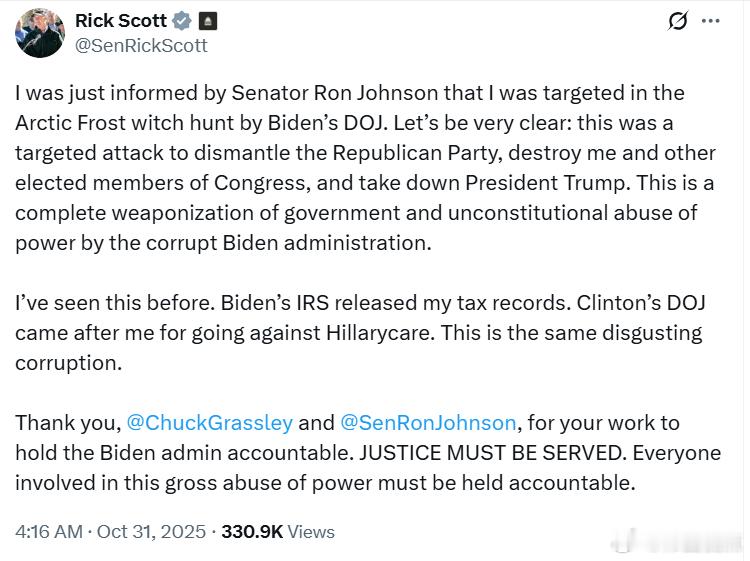The height and width of the screenshot is (561, 750).
Task: Follow the @ChuckGrassley mention link
Action: click(x=210, y=423)
